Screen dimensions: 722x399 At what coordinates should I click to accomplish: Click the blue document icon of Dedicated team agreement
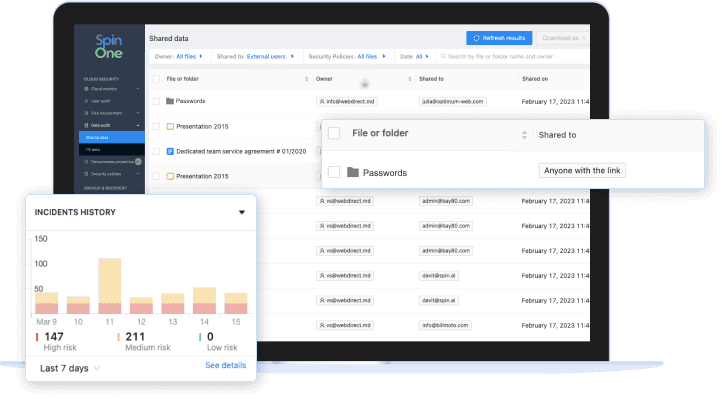pyautogui.click(x=170, y=151)
